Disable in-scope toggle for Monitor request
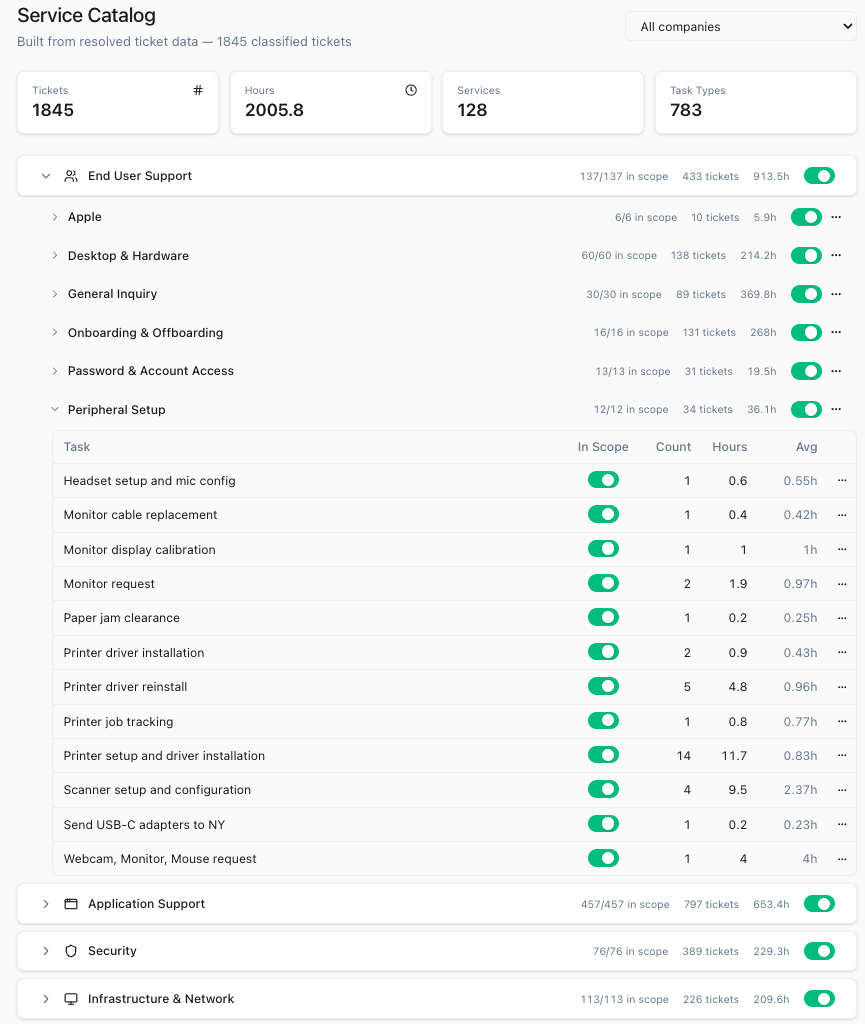Screen dimensions: 865x1024 pyautogui.click(x=603, y=583)
